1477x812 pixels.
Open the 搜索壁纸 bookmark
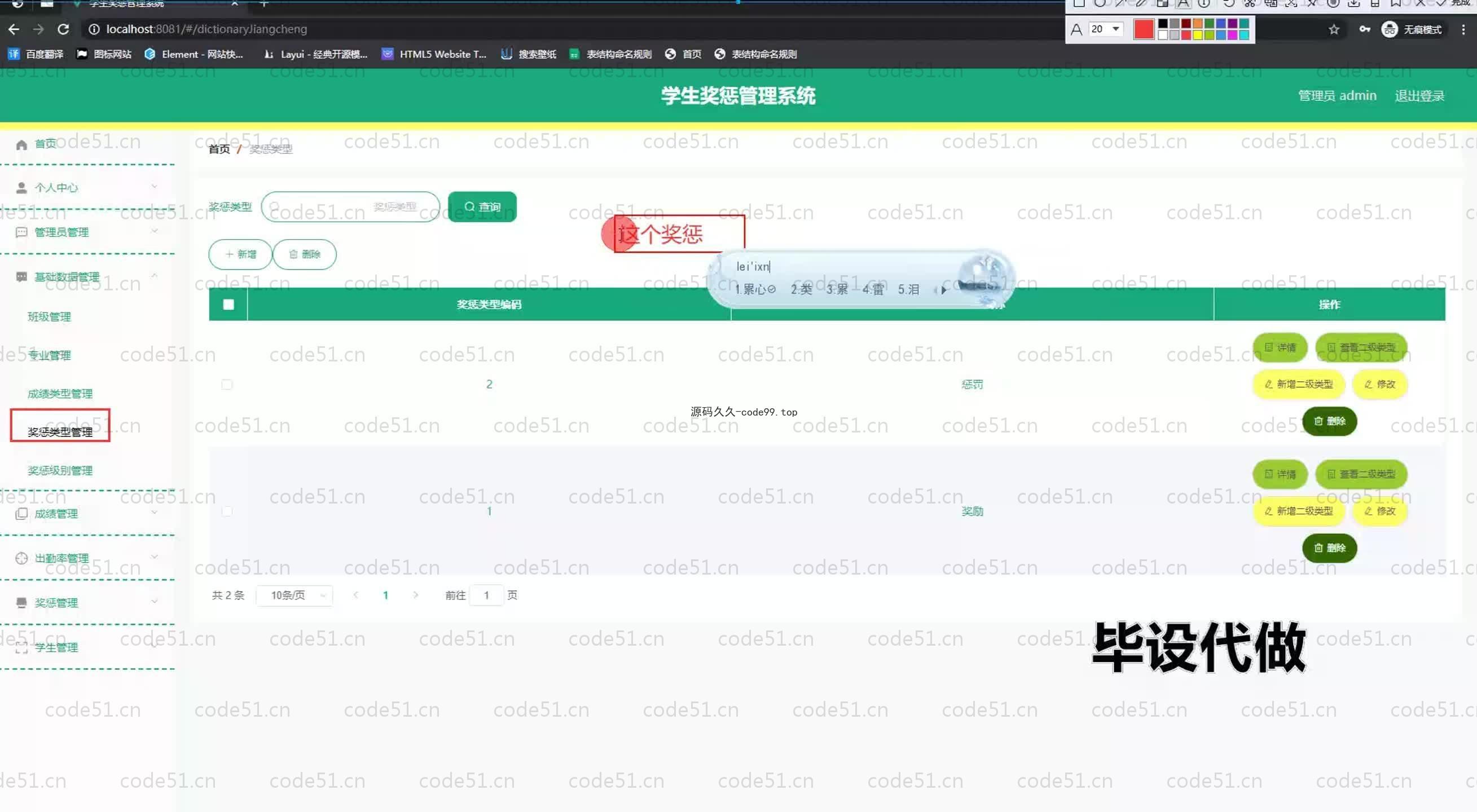[529, 54]
